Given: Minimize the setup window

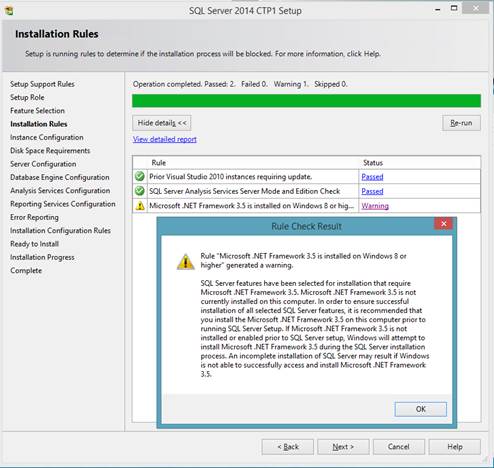Looking at the screenshot, I should [438, 9].
